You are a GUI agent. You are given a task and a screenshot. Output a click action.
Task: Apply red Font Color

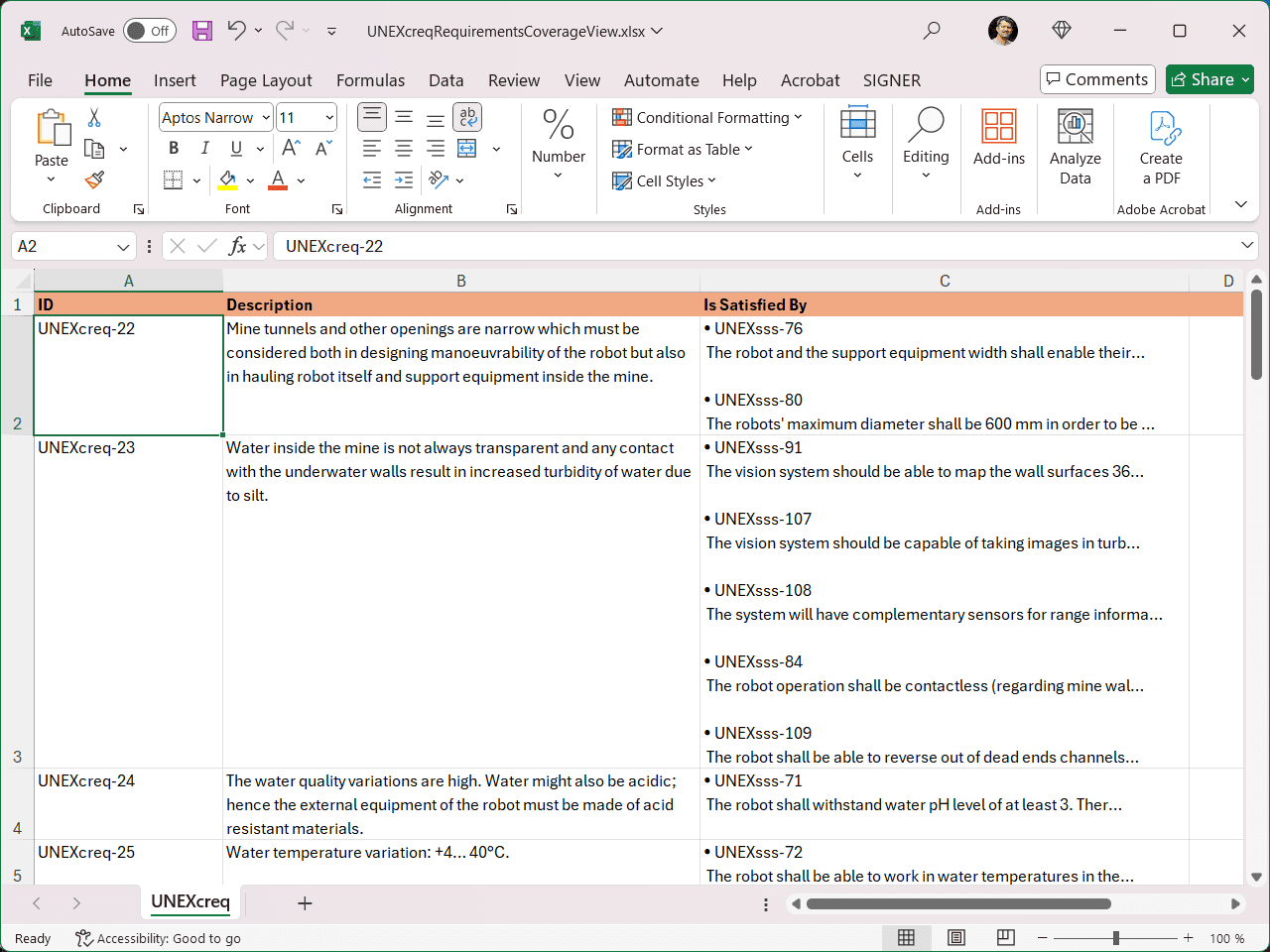pyautogui.click(x=278, y=179)
